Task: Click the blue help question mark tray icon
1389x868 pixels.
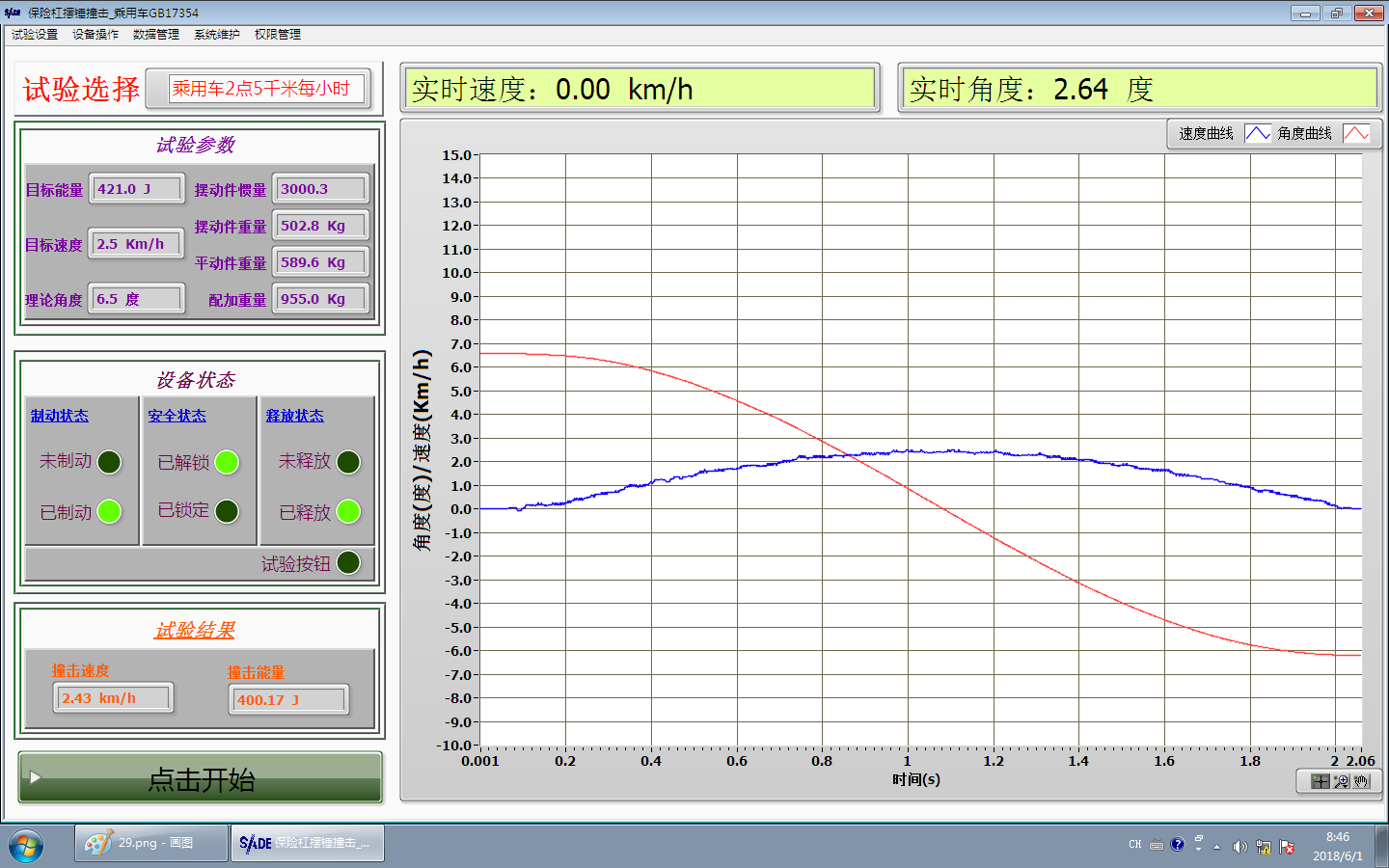Action: click(1177, 845)
